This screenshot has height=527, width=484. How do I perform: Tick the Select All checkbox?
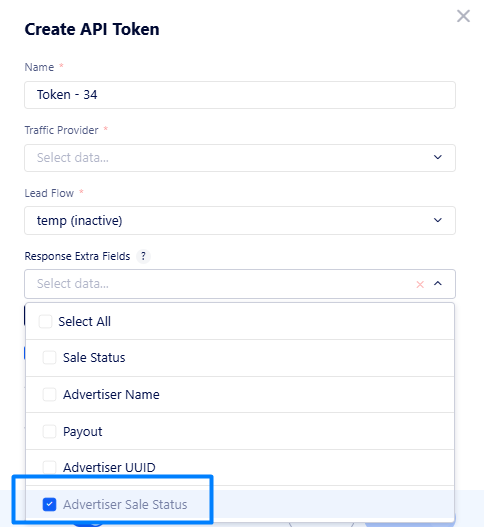click(45, 321)
